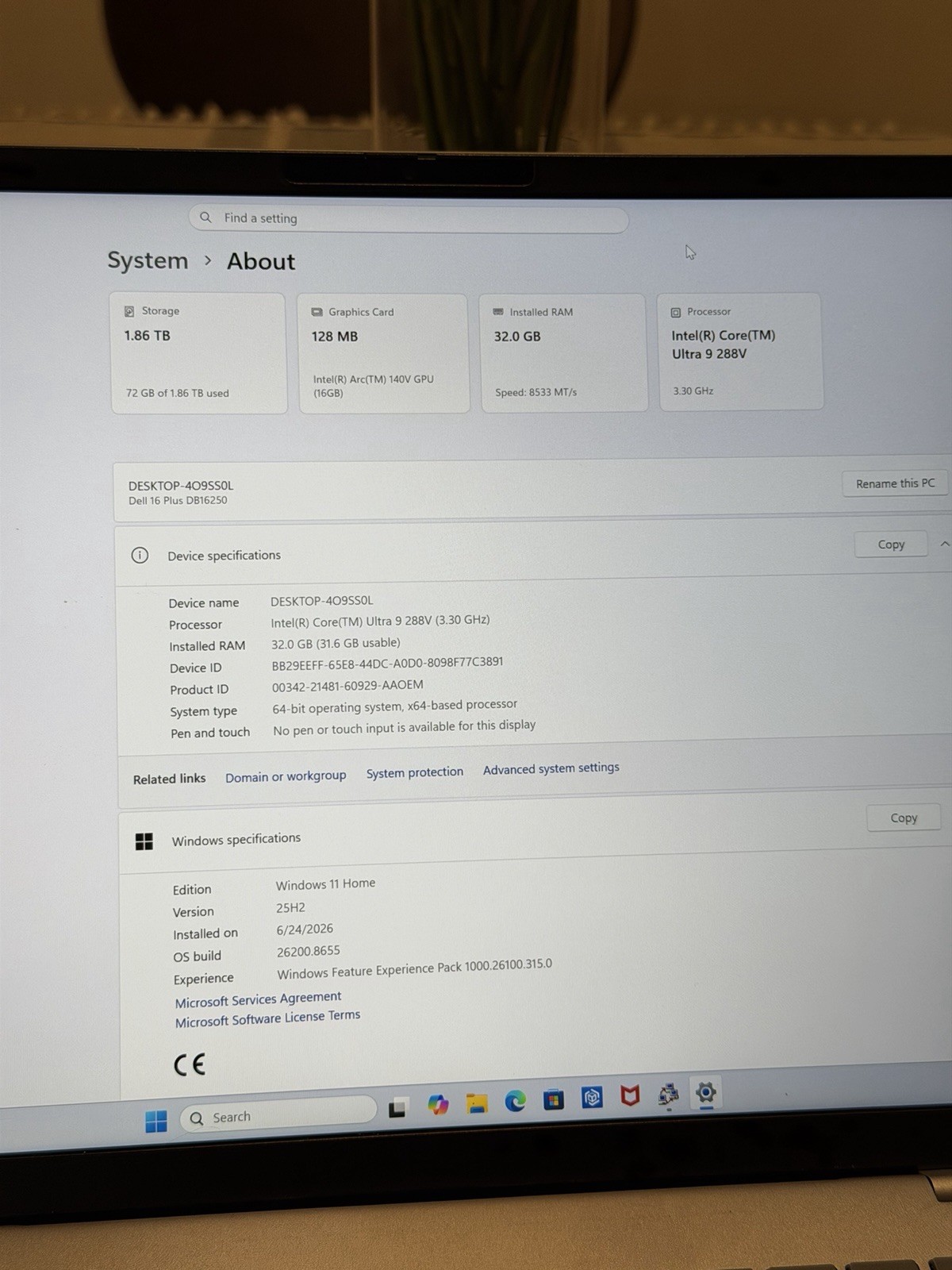Click the Related links label
The width and height of the screenshot is (952, 1270).
coord(169,779)
